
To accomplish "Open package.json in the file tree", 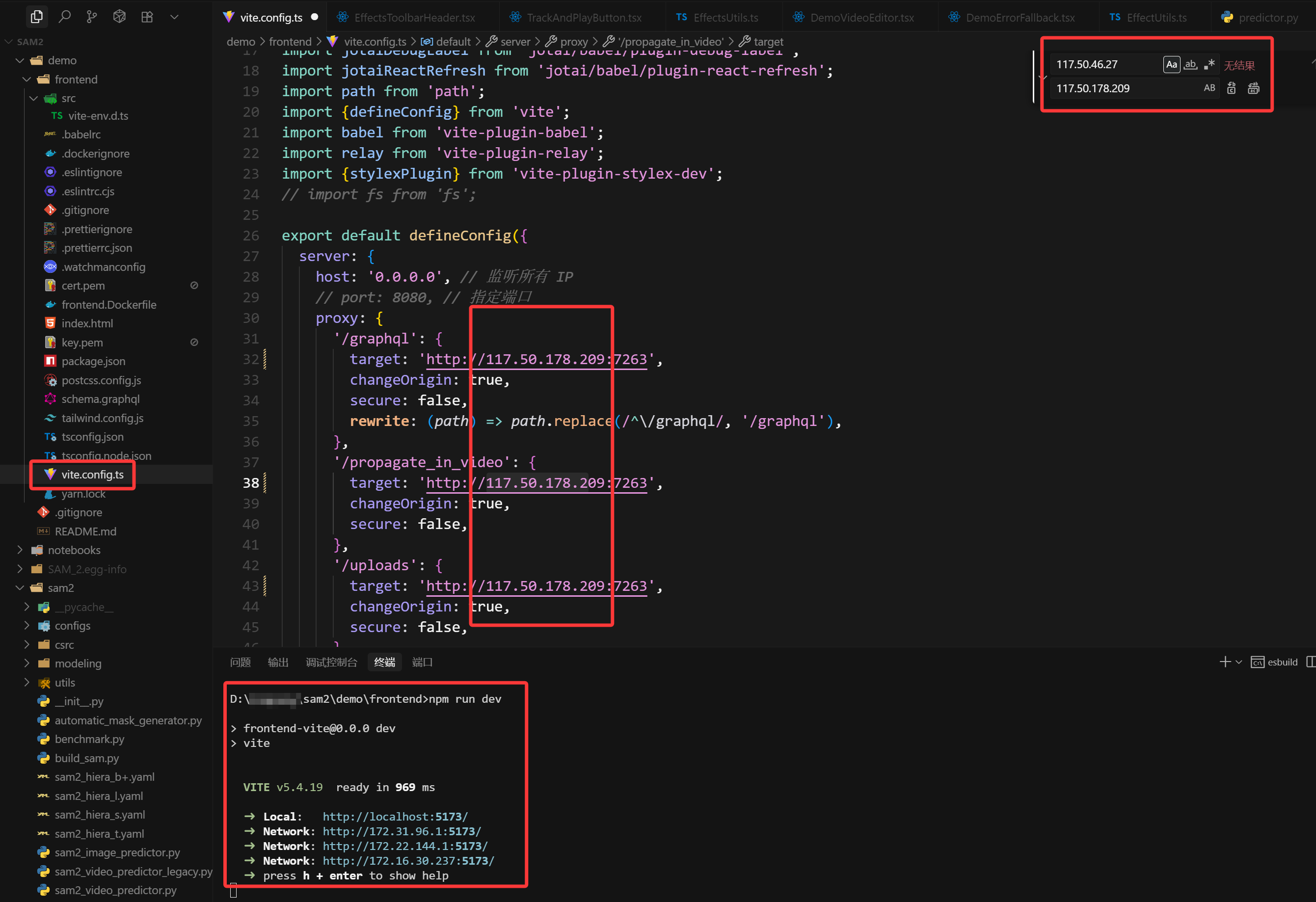I will click(93, 361).
